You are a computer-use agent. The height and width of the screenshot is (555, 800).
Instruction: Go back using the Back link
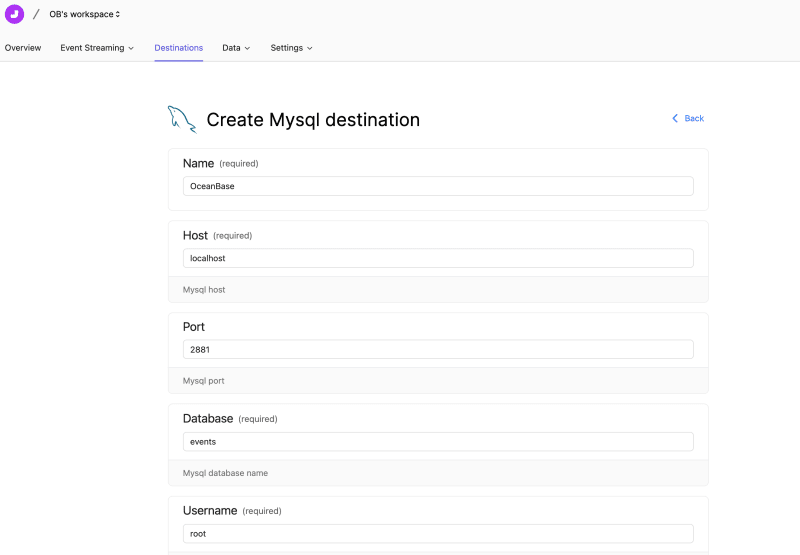click(x=688, y=118)
